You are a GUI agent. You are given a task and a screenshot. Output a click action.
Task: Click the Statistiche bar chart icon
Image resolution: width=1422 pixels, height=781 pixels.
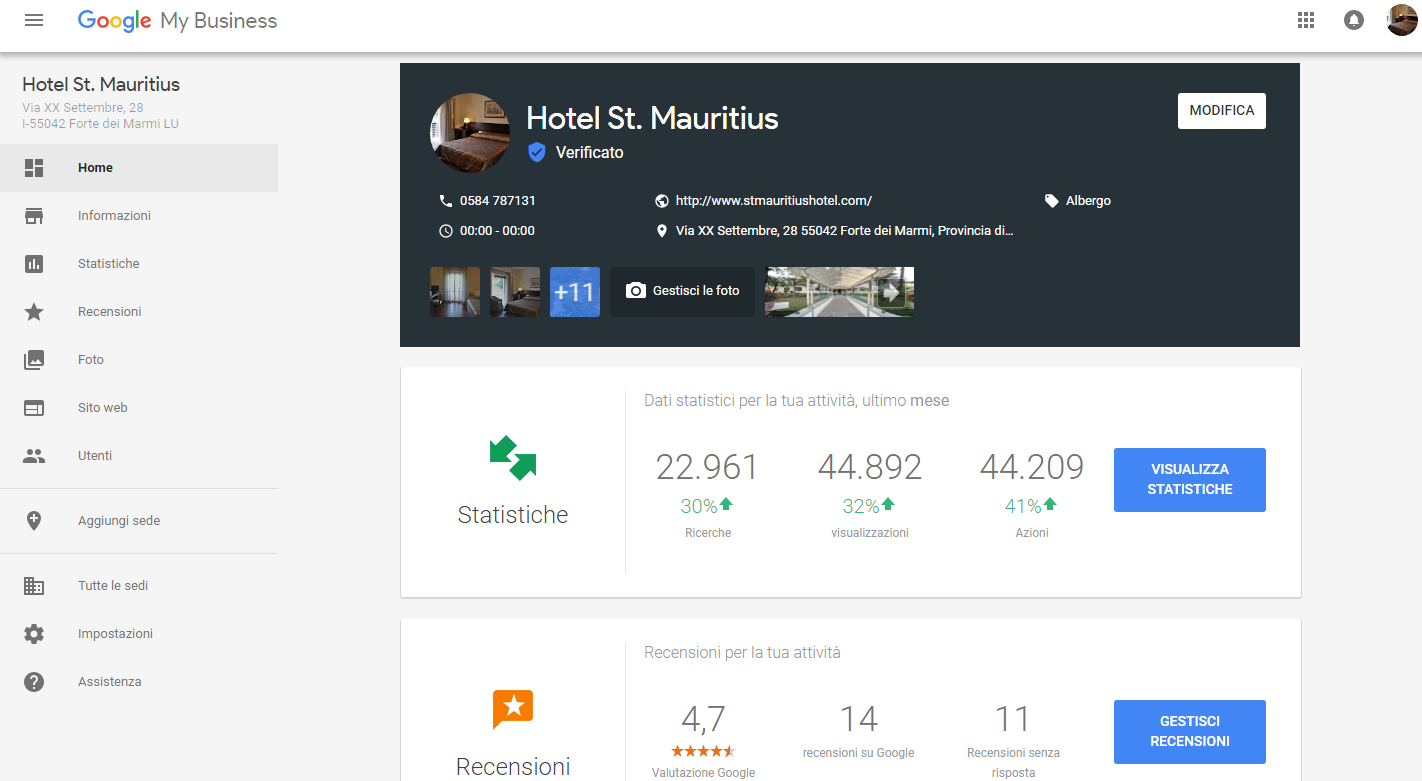[x=34, y=264]
